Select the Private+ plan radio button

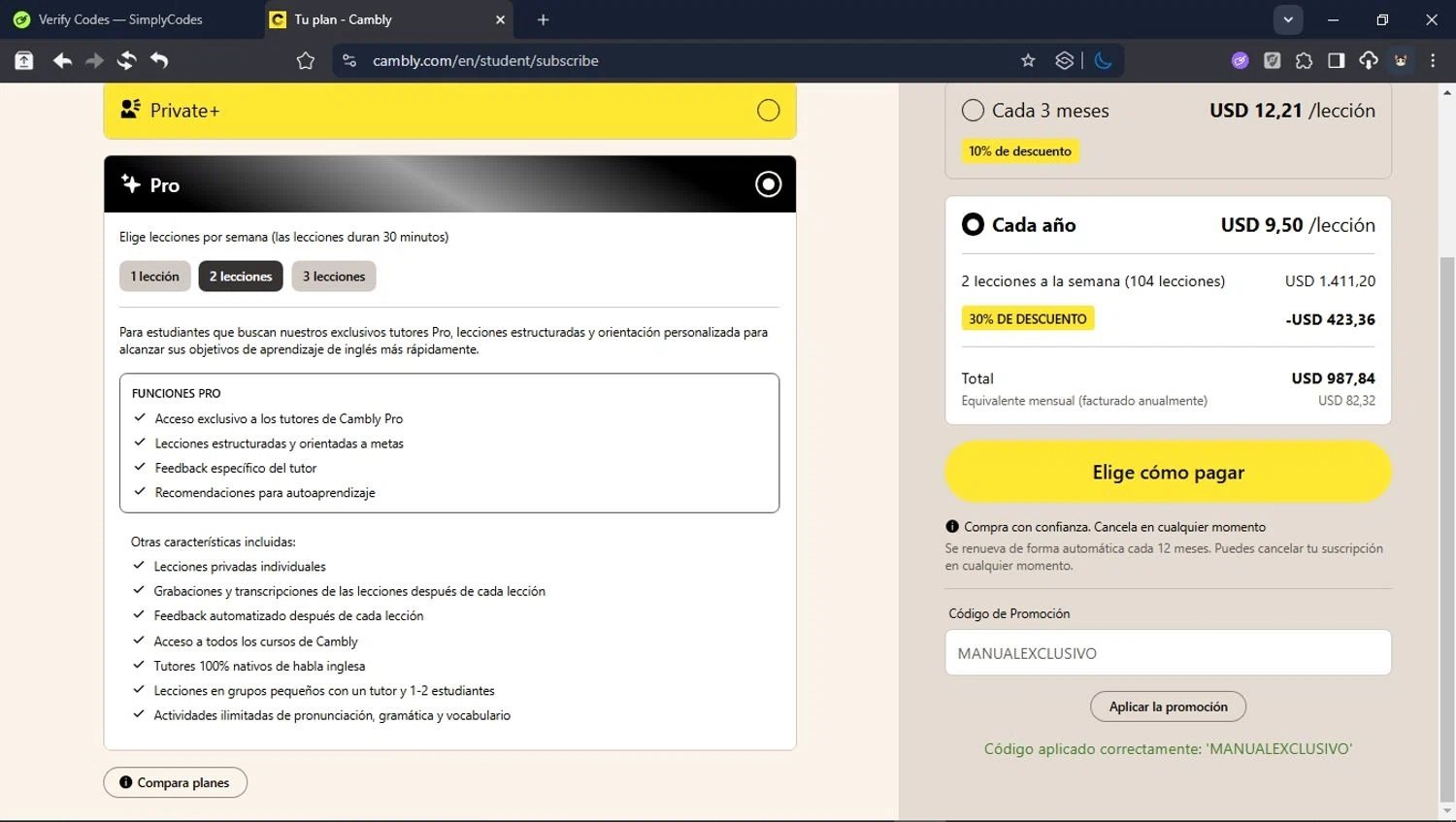768,111
